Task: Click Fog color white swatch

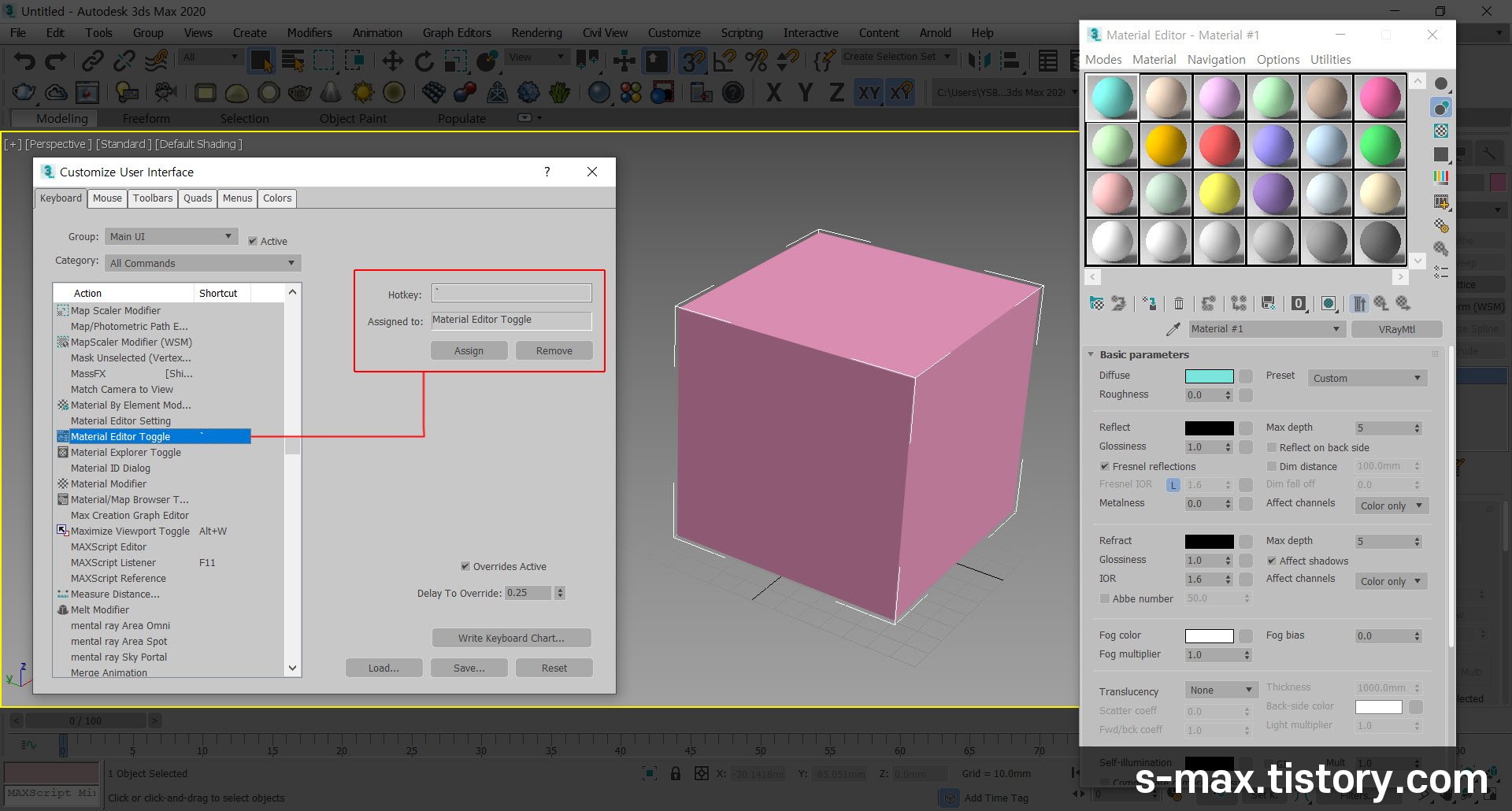Action: (x=1209, y=636)
